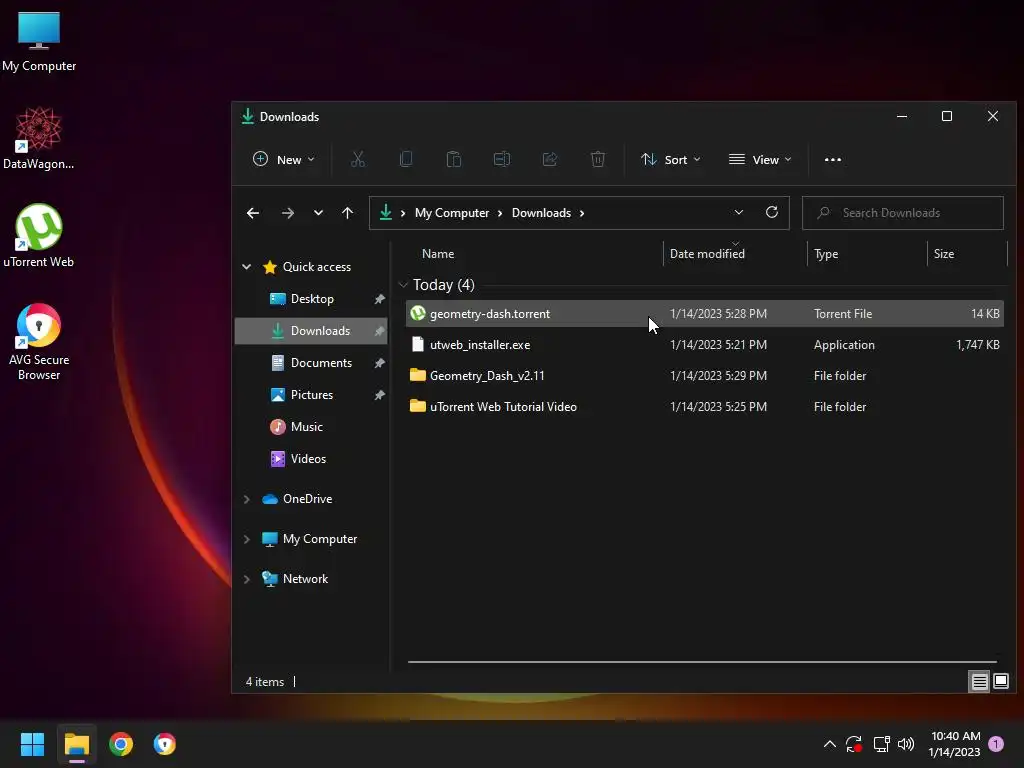Expand the OneDrive tree node
This screenshot has height=768, width=1024.
coord(246,499)
